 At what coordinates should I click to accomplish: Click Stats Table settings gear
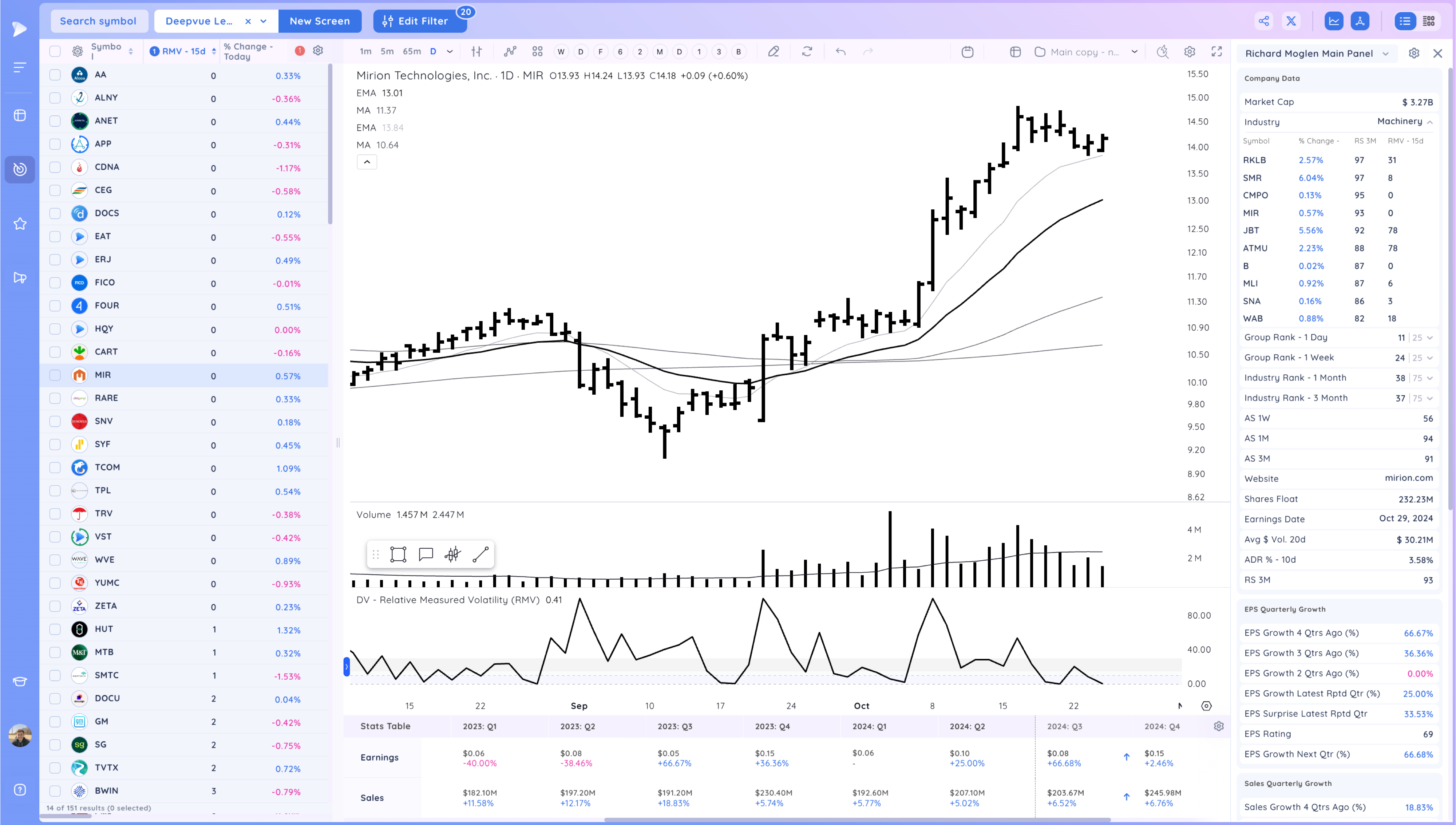[1219, 726]
